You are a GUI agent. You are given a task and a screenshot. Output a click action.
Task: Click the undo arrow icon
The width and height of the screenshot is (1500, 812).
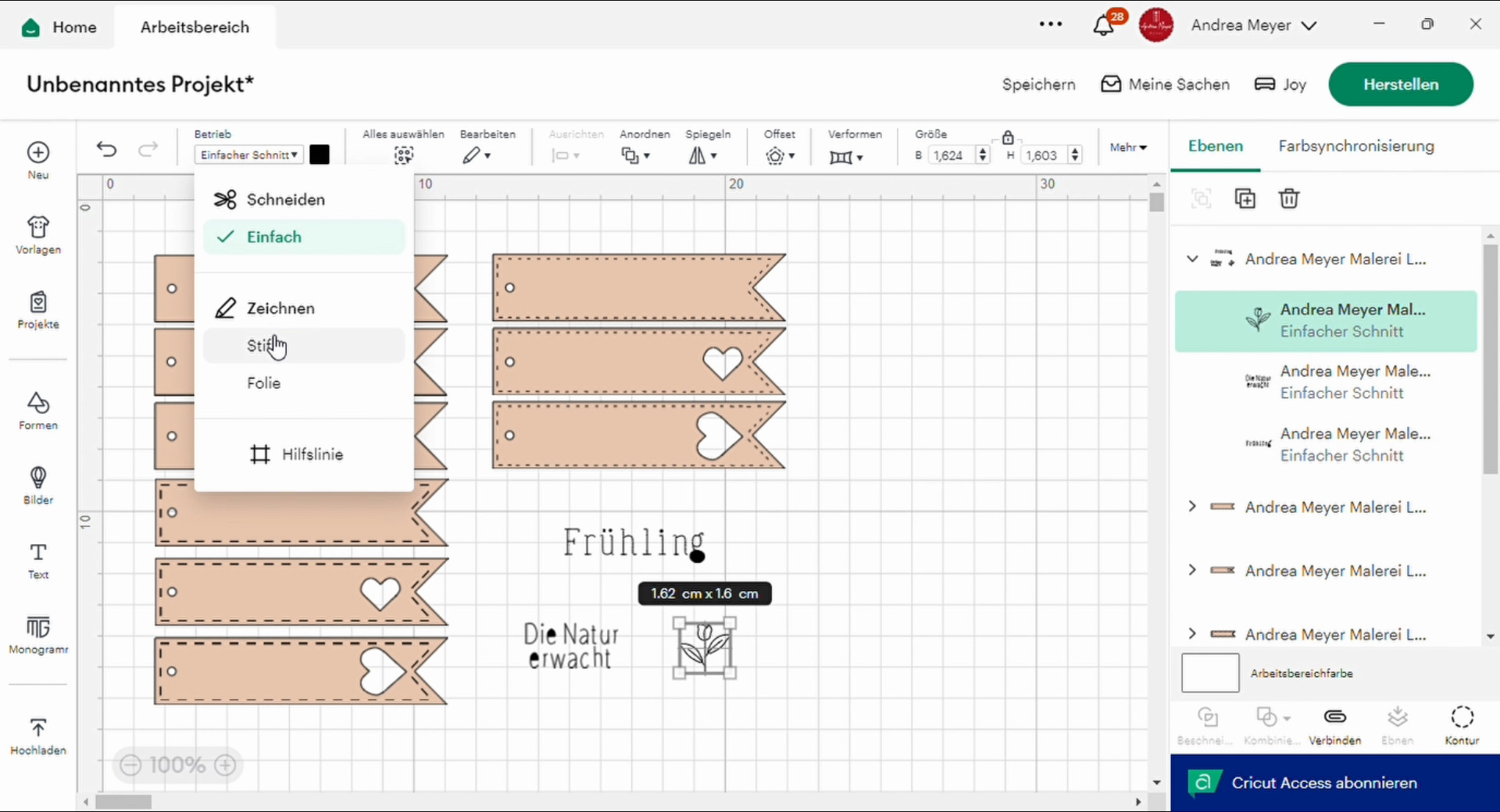(x=107, y=149)
